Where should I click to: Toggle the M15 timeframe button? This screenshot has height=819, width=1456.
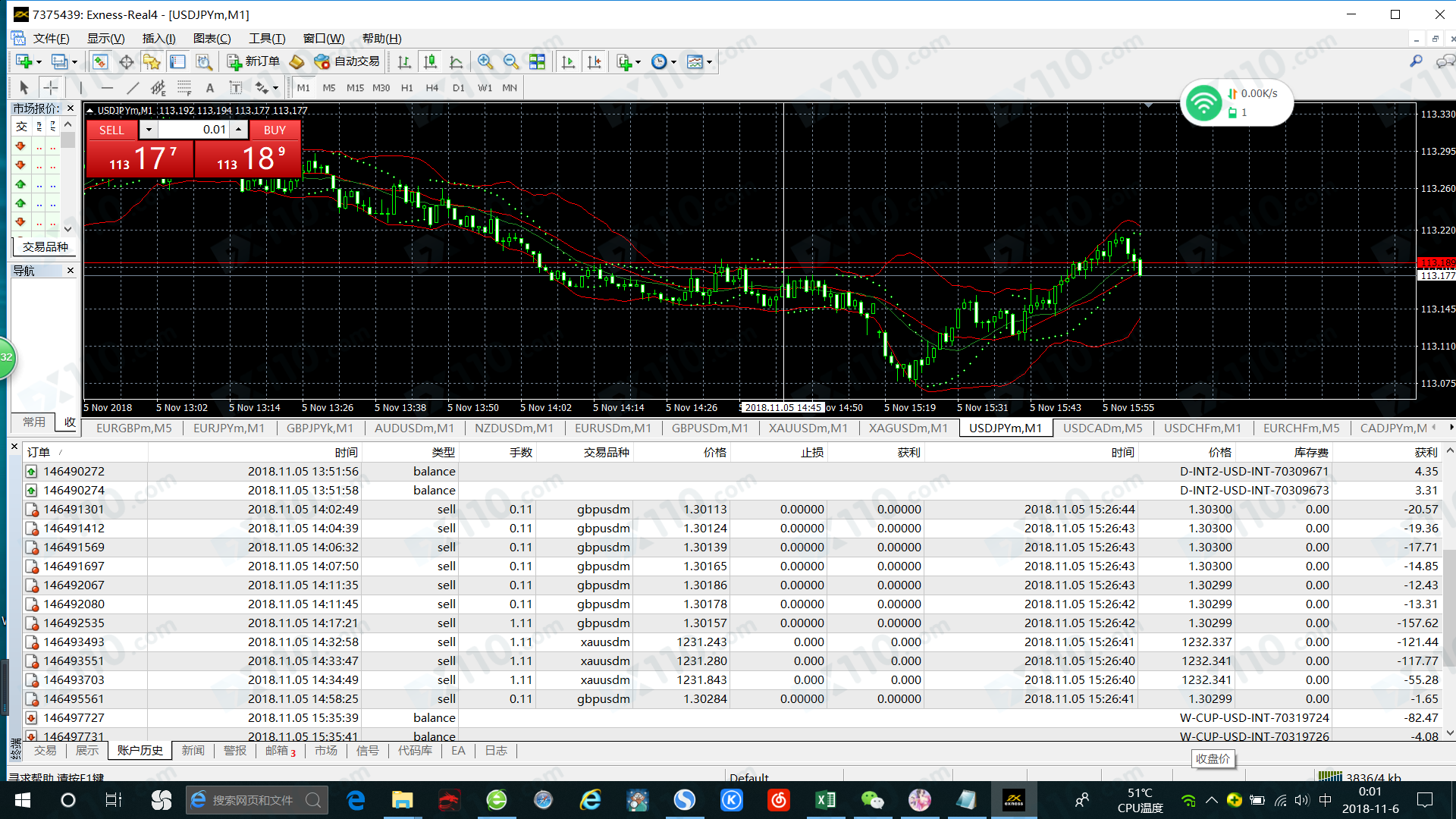click(355, 88)
